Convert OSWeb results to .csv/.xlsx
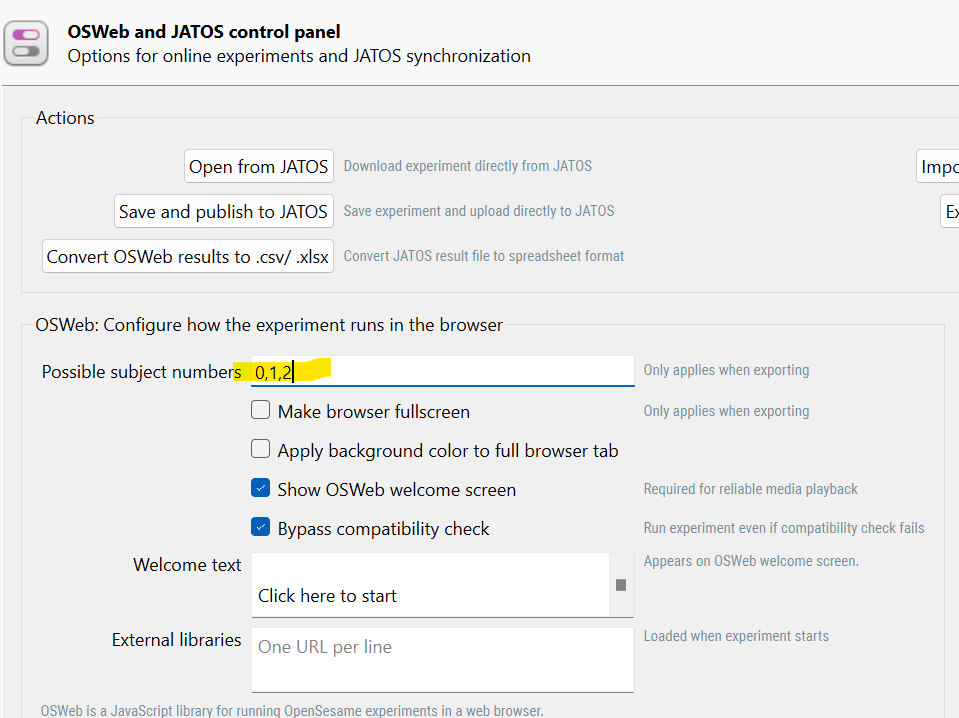959x718 pixels. click(x=188, y=256)
